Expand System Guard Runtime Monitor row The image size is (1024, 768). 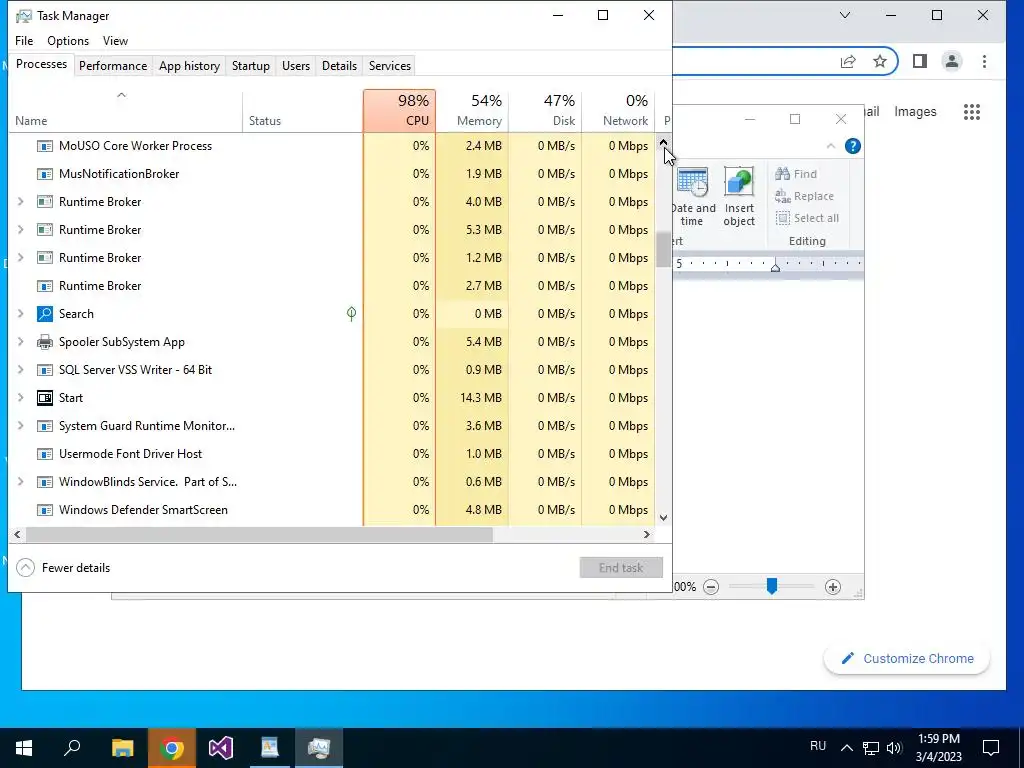coord(20,426)
